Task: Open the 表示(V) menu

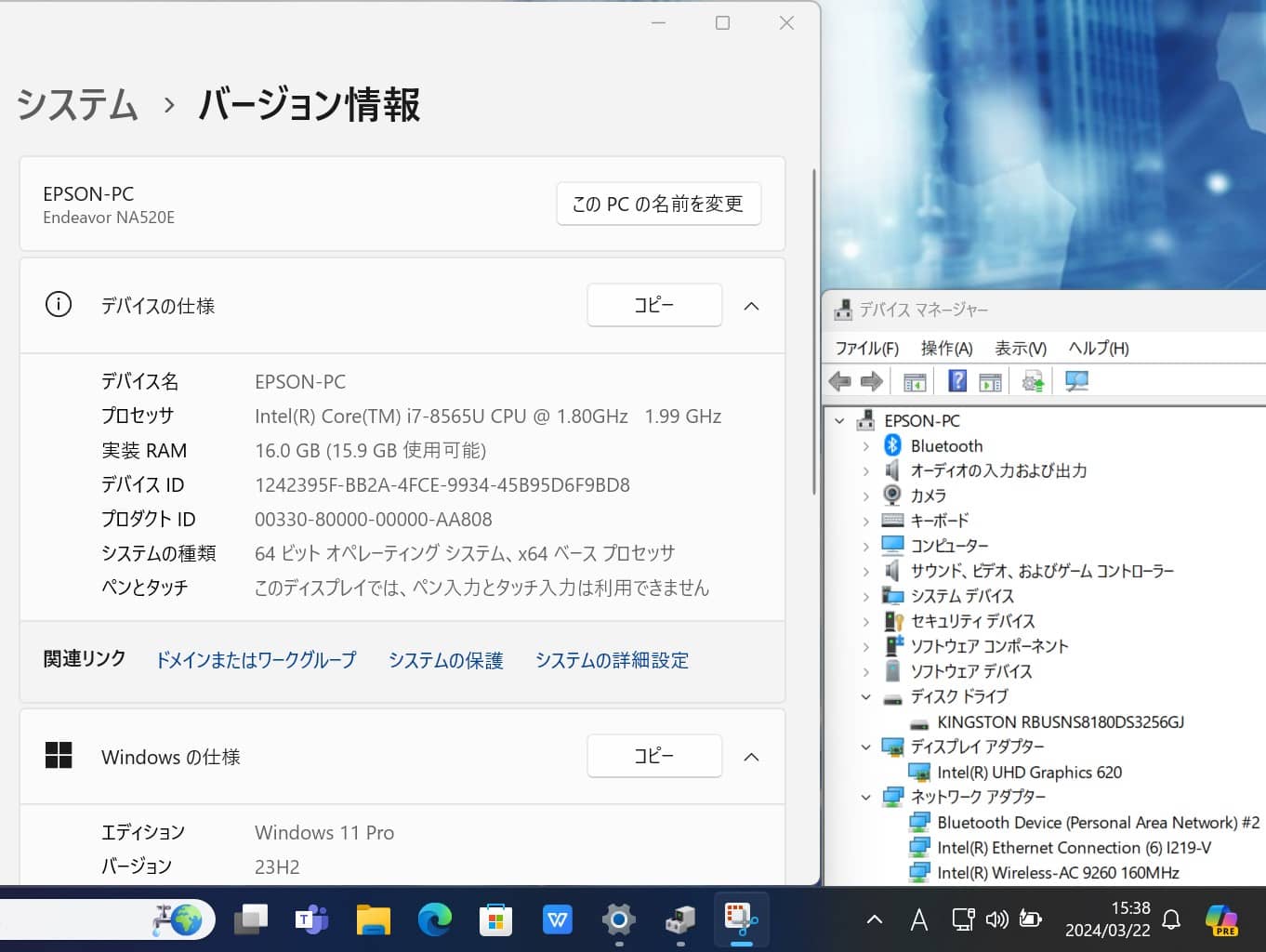Action: pos(1021,348)
